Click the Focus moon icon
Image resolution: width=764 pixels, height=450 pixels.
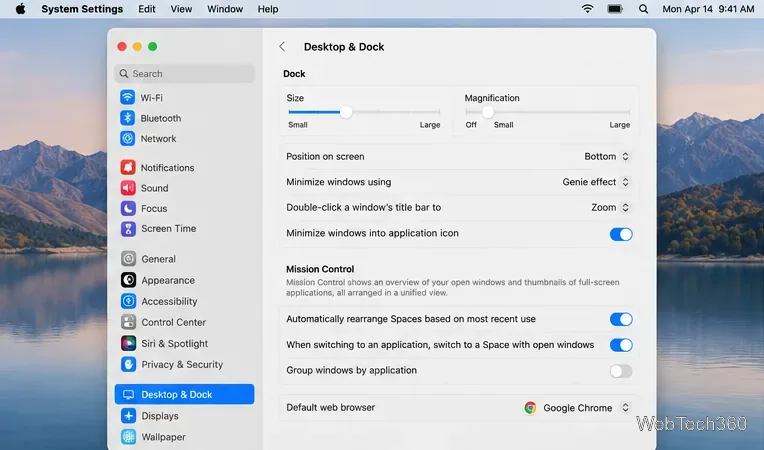pos(128,208)
